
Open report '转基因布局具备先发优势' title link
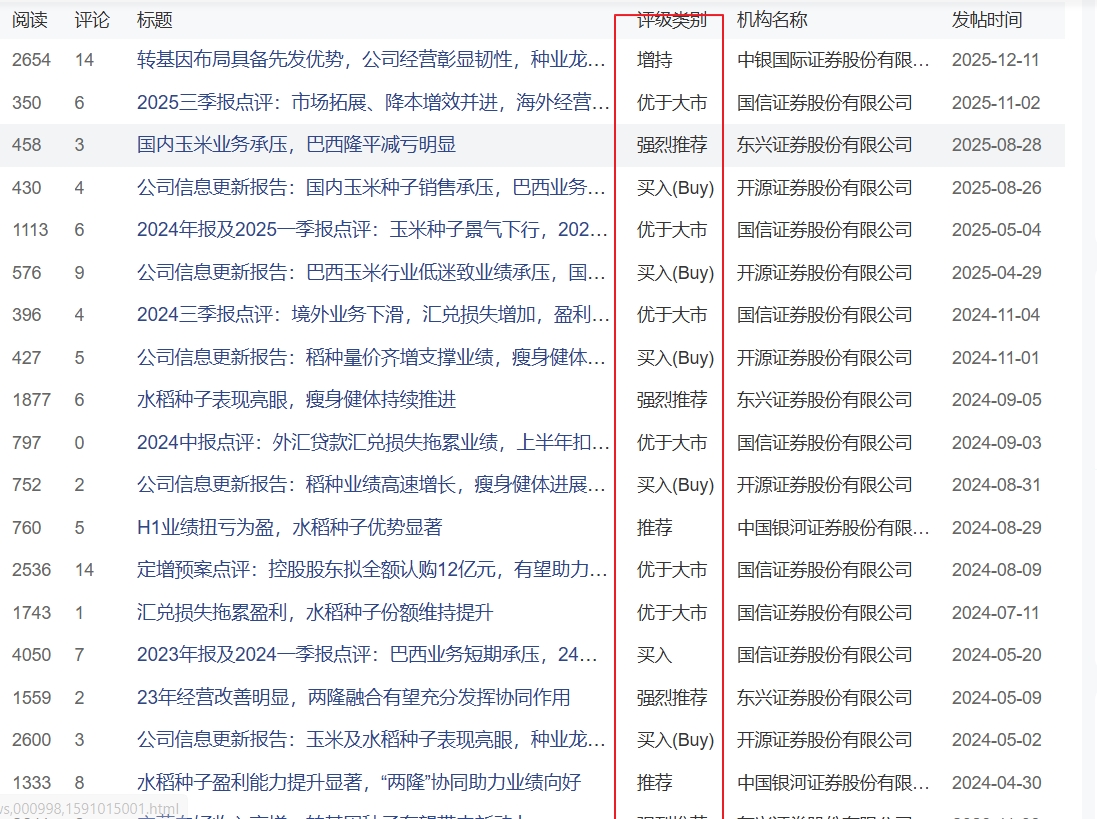click(371, 60)
